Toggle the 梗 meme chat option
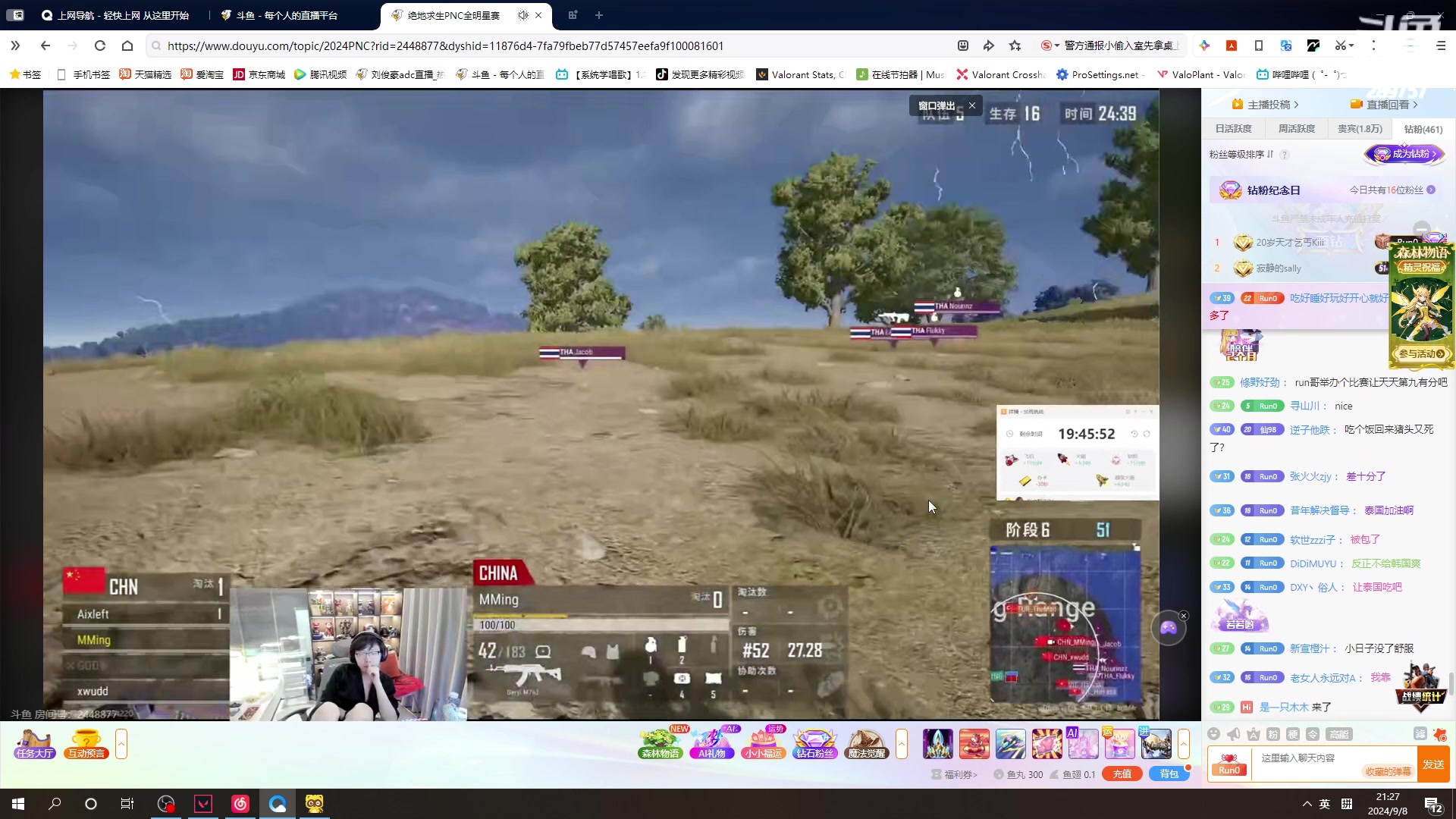Screen dimensions: 1456x819 click(x=1293, y=734)
